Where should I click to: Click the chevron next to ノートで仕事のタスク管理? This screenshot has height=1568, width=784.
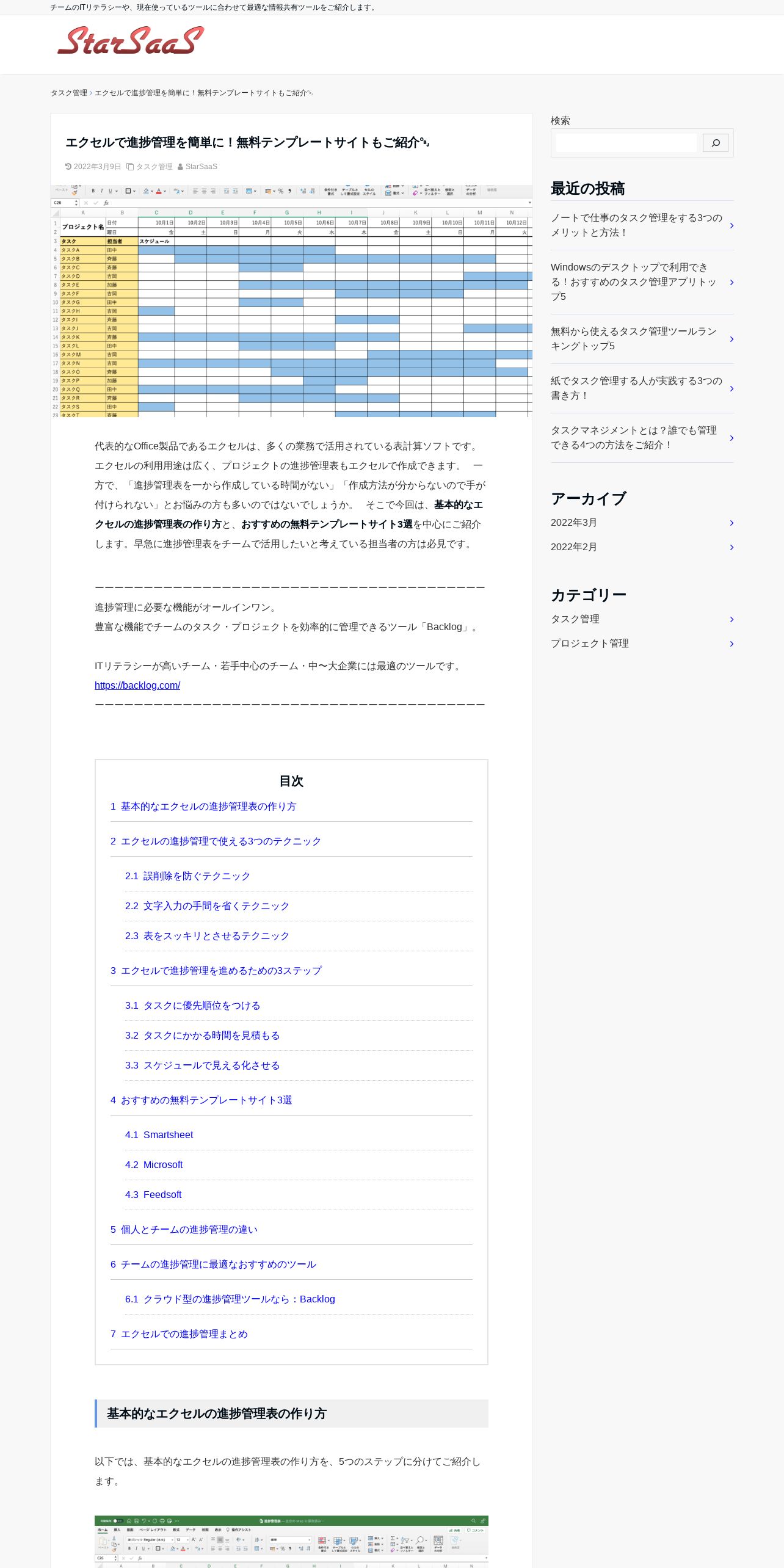[731, 225]
